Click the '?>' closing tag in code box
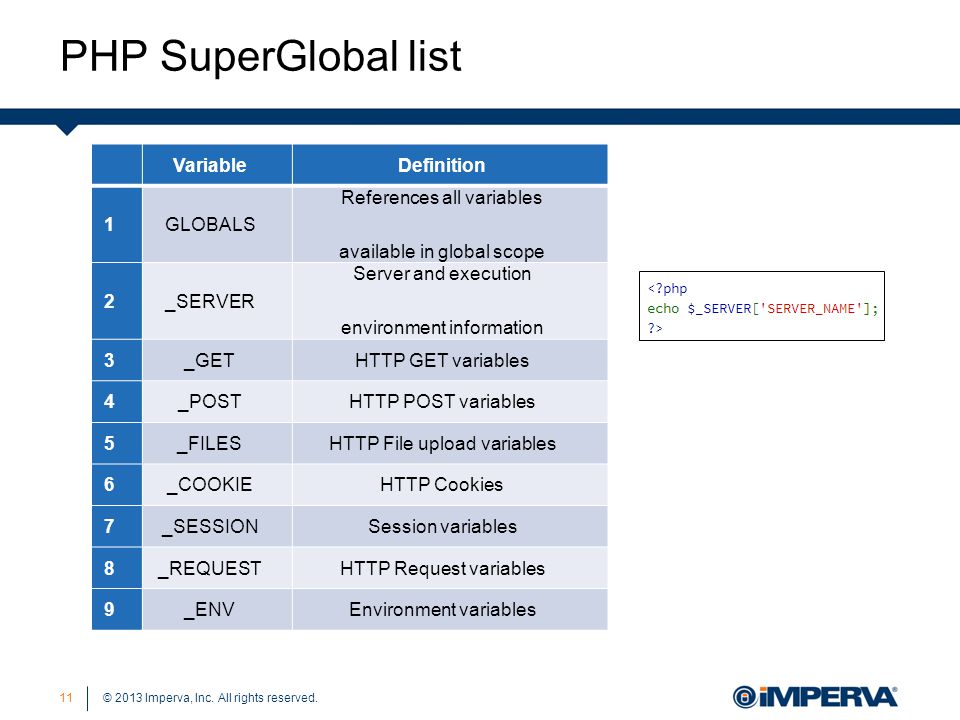The width and height of the screenshot is (960, 720). 655,328
